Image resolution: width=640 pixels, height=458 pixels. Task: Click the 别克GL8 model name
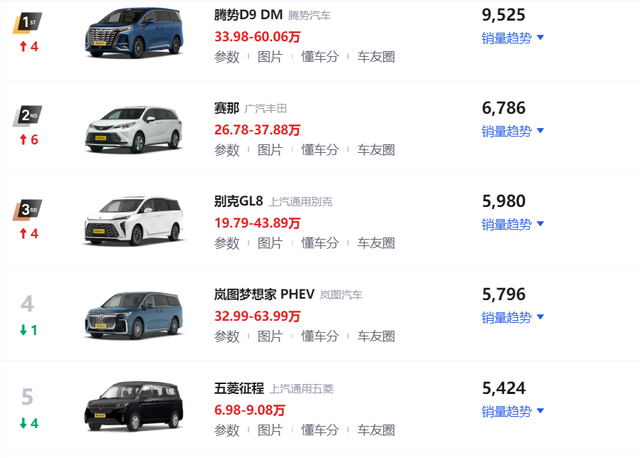[x=239, y=201]
